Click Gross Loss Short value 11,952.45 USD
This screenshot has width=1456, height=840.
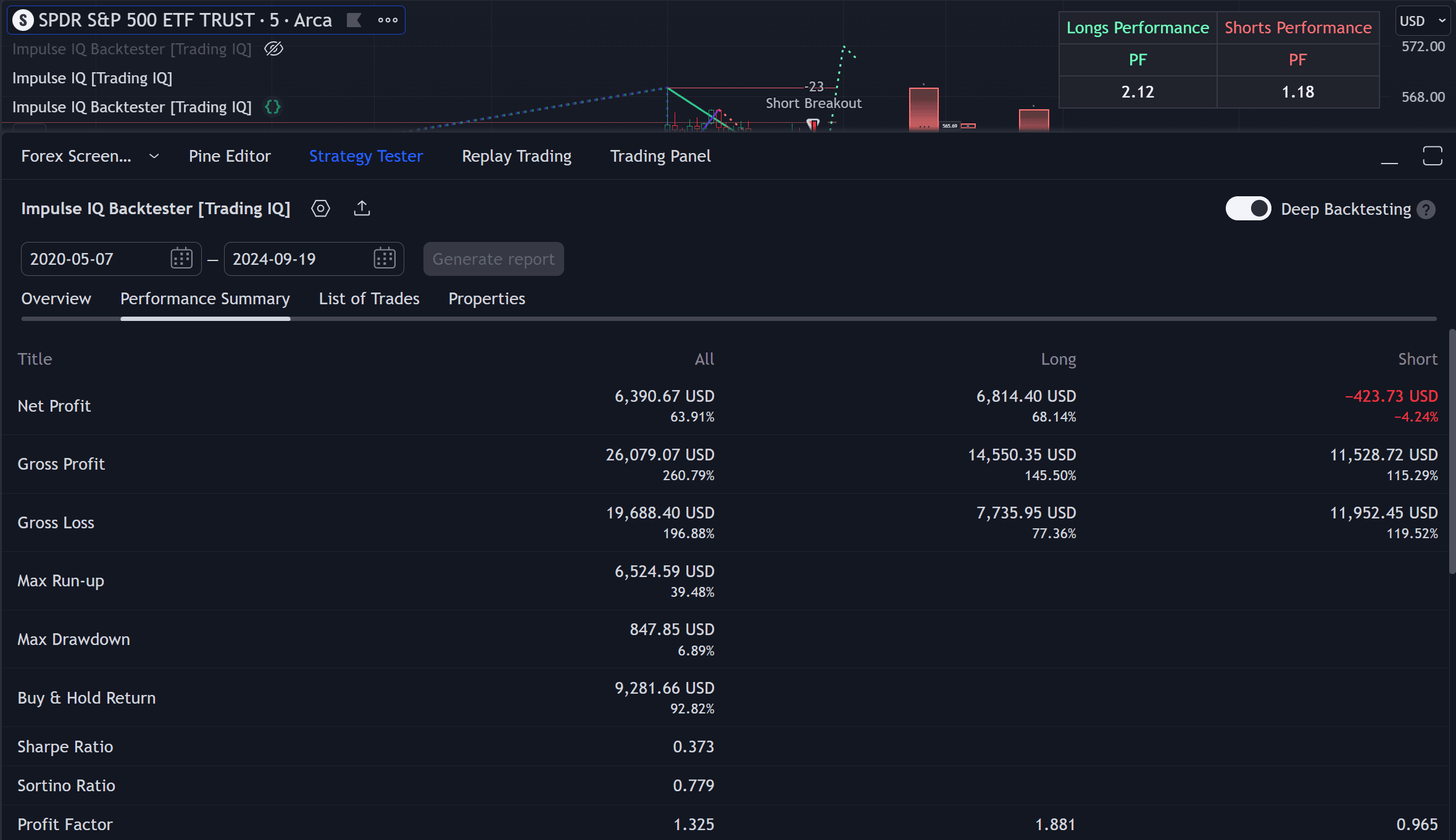coord(1384,513)
